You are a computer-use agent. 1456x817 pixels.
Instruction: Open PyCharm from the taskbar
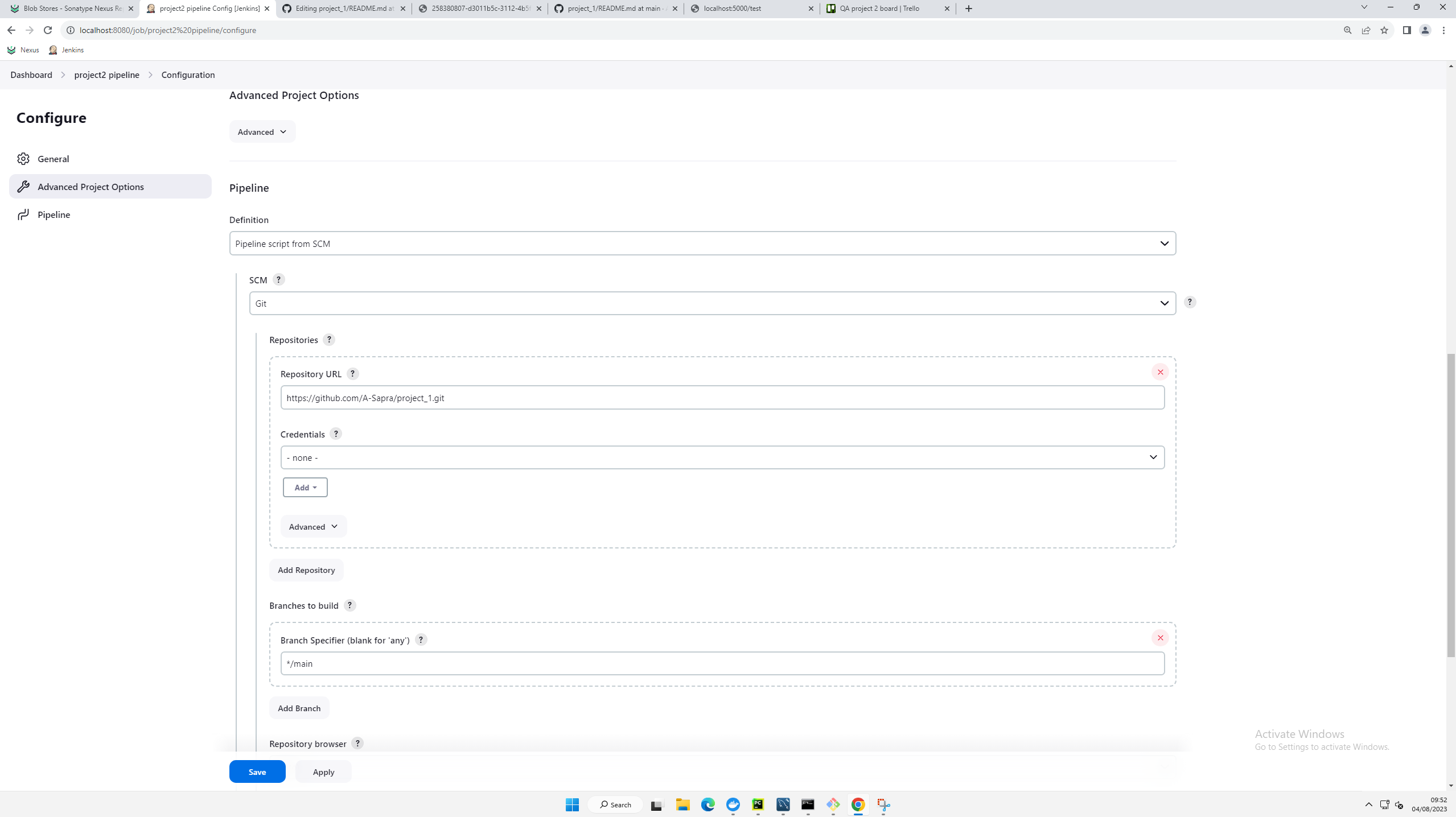[757, 804]
